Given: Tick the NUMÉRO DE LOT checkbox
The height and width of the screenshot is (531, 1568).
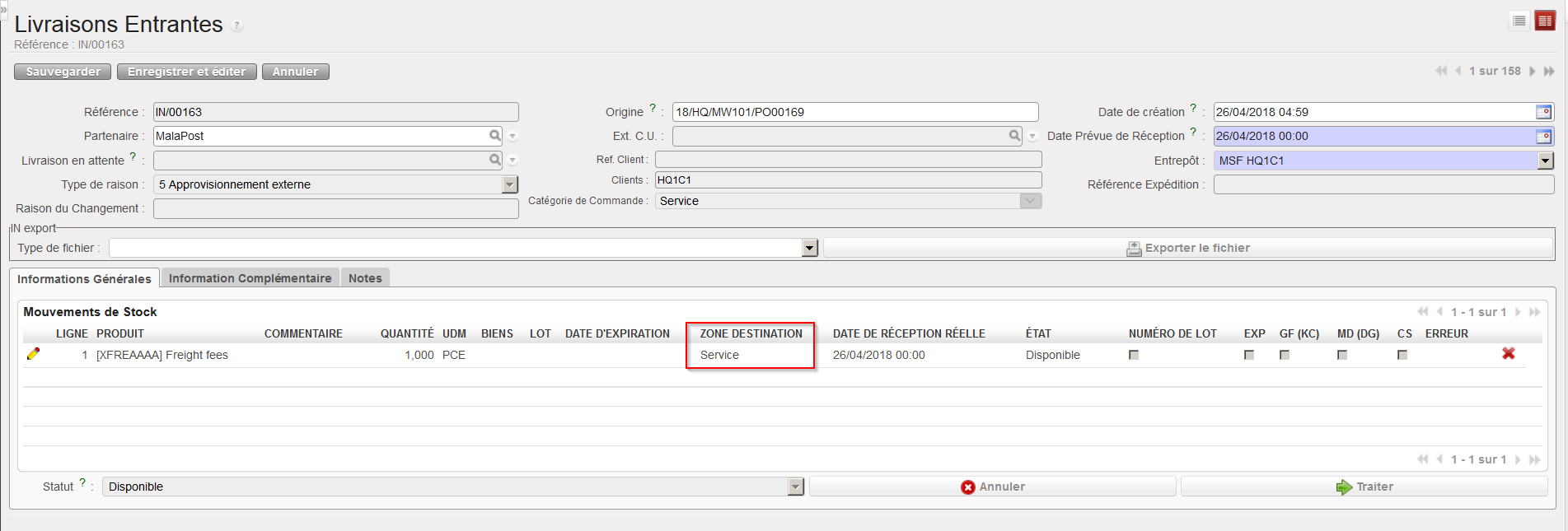Looking at the screenshot, I should pos(1134,355).
